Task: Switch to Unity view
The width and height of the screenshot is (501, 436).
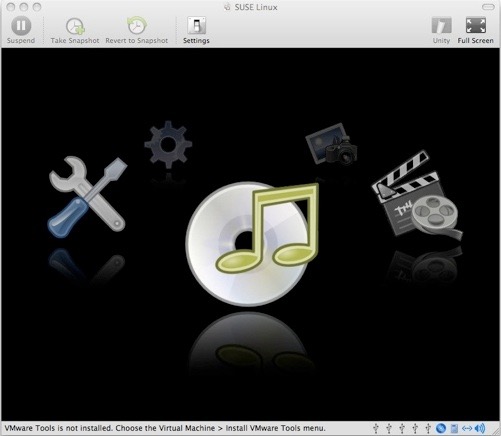Action: (441, 30)
